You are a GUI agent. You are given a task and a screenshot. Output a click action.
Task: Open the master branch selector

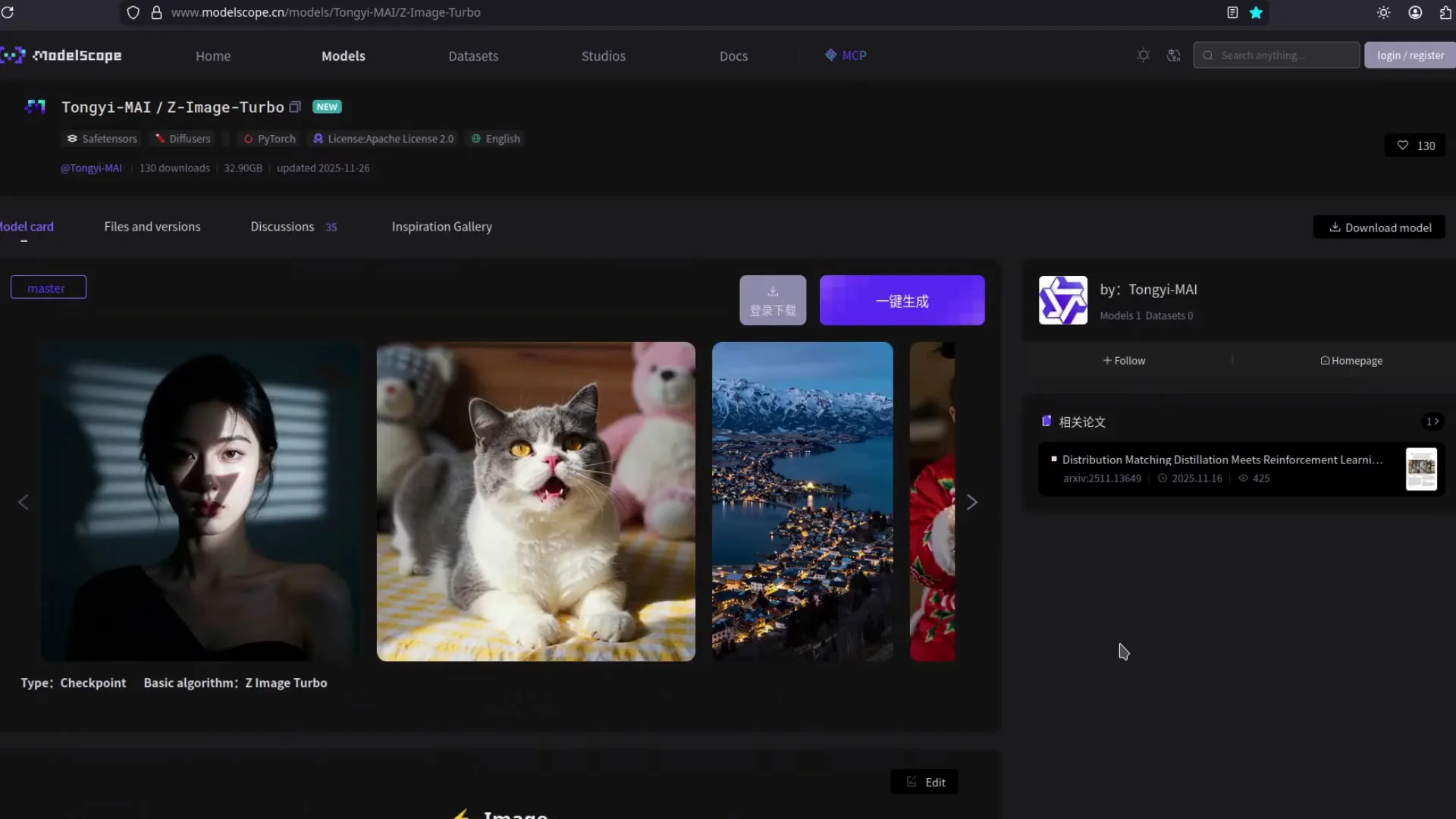tap(48, 287)
